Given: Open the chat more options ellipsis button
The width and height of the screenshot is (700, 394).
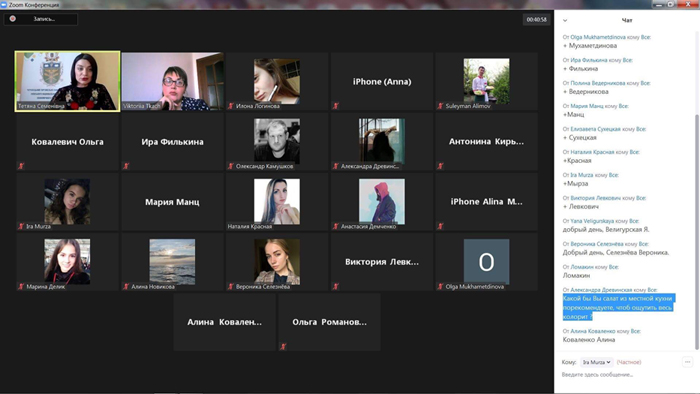Looking at the screenshot, I should [688, 362].
